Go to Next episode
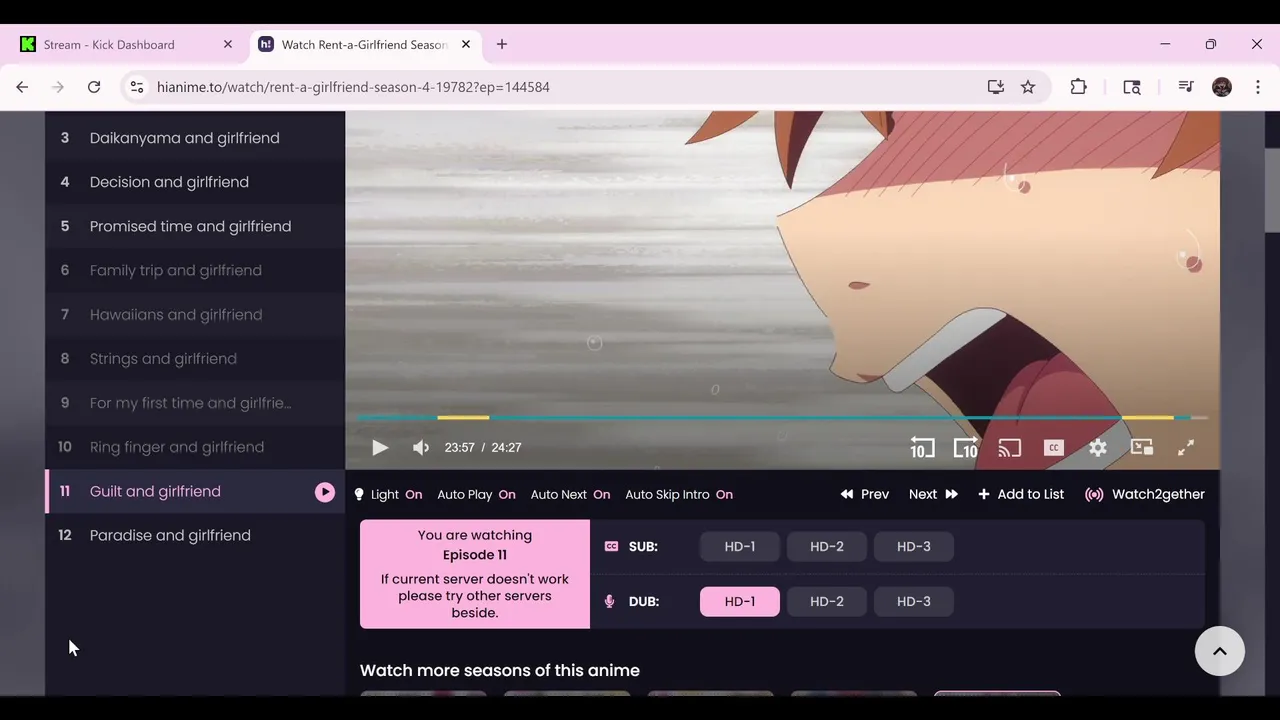Screen dimensions: 1280x720 [933, 494]
